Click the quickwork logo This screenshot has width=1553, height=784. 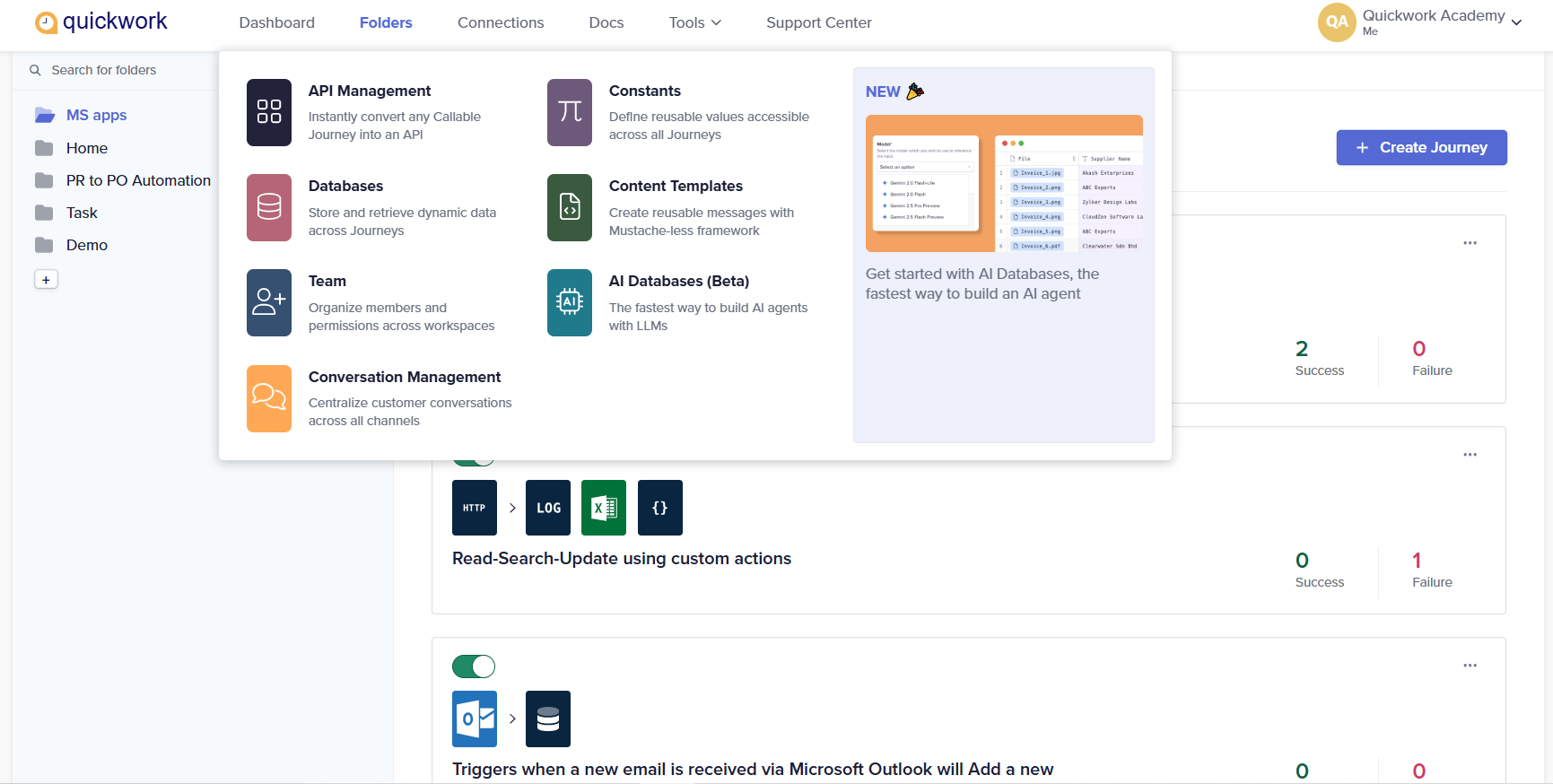(x=100, y=22)
